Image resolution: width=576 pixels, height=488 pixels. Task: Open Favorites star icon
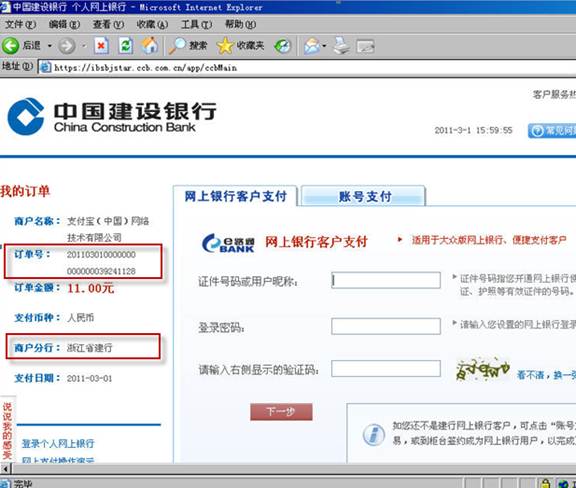pyautogui.click(x=225, y=46)
